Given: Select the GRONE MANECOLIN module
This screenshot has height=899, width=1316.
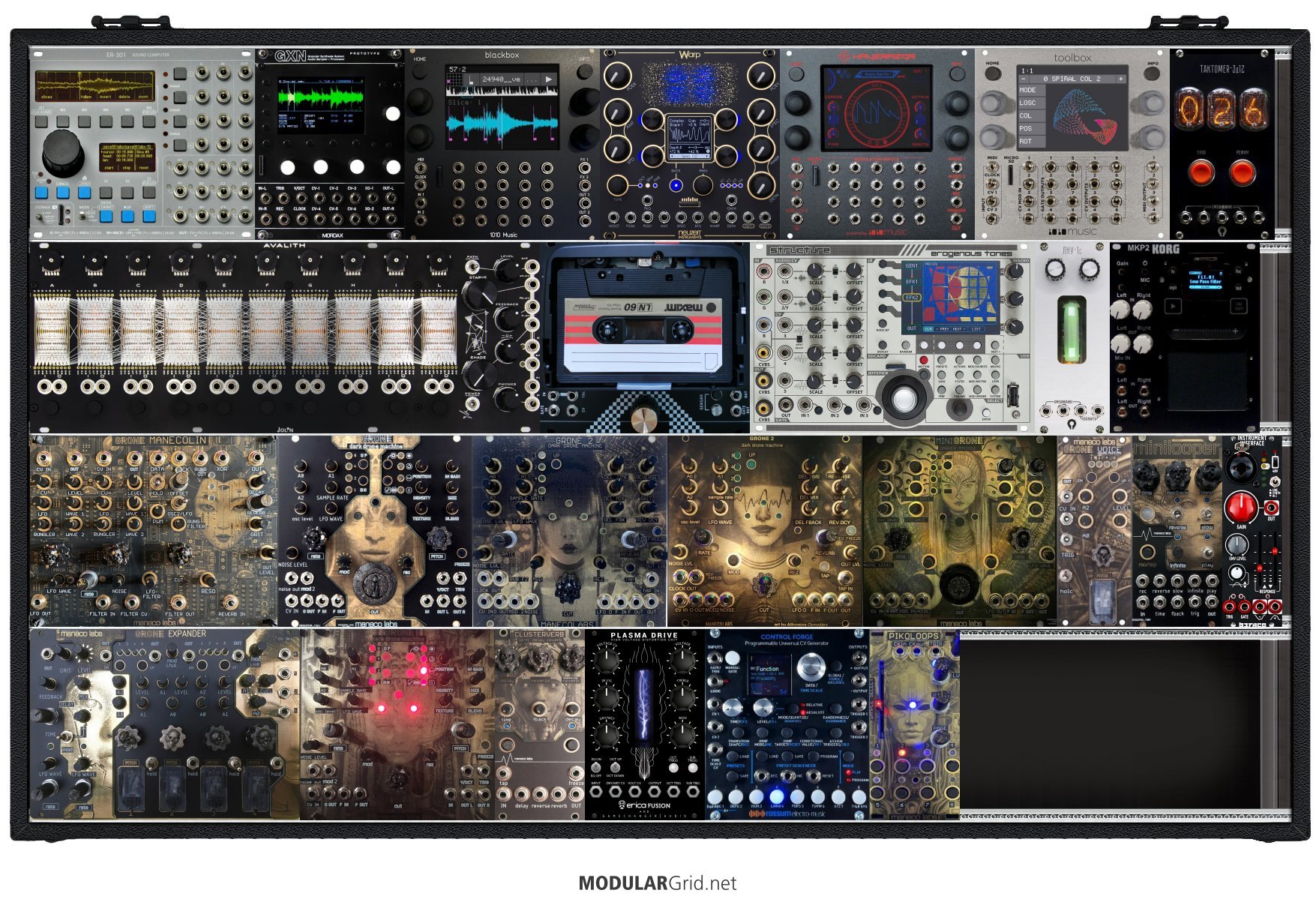Looking at the screenshot, I should click(x=154, y=531).
